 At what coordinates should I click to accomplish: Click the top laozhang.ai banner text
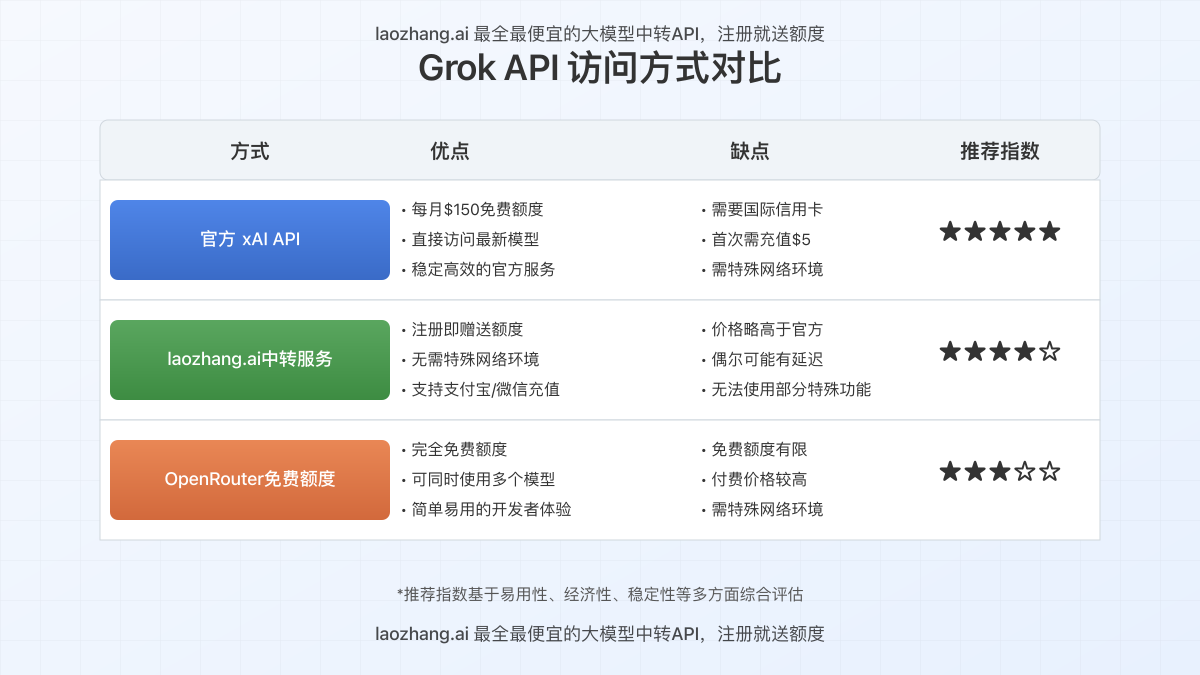pyautogui.click(x=600, y=33)
